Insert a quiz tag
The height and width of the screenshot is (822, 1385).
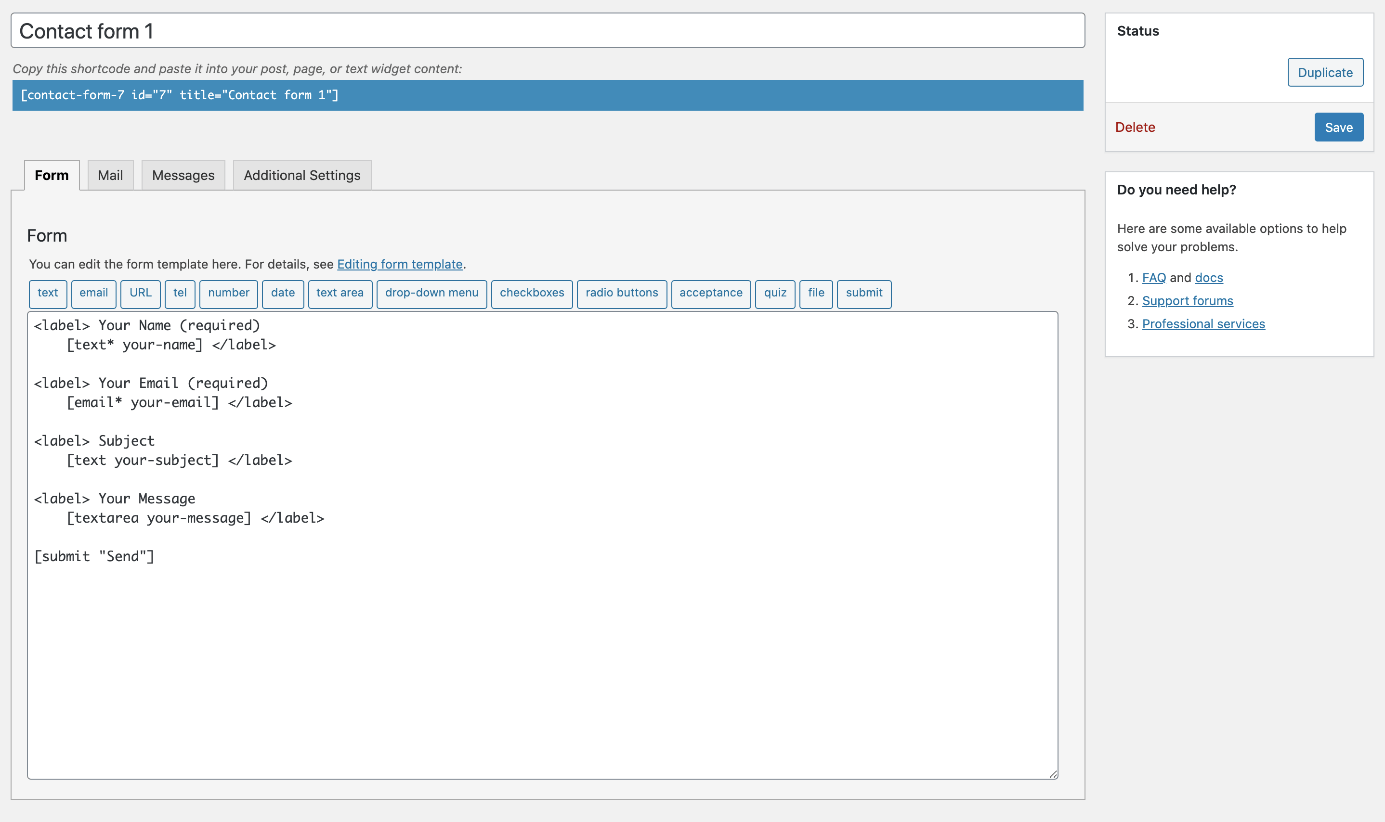[x=775, y=293]
